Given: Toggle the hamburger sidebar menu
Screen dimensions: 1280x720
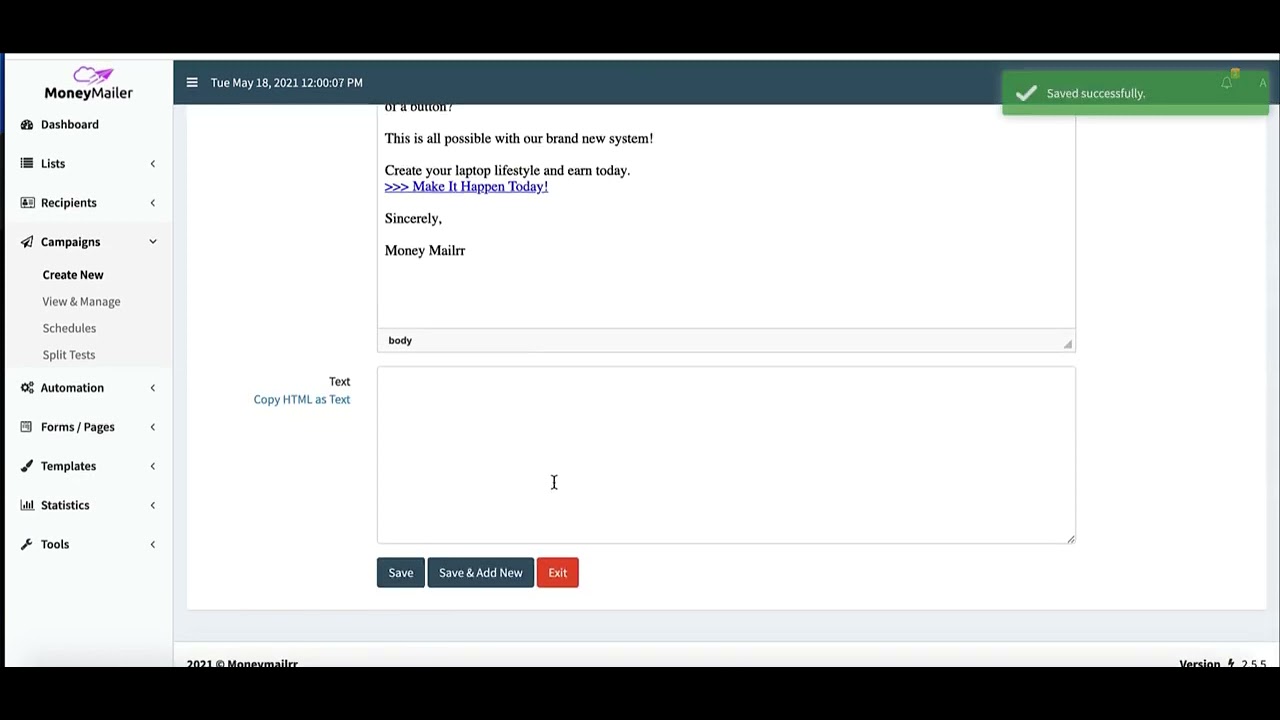Looking at the screenshot, I should tap(192, 83).
